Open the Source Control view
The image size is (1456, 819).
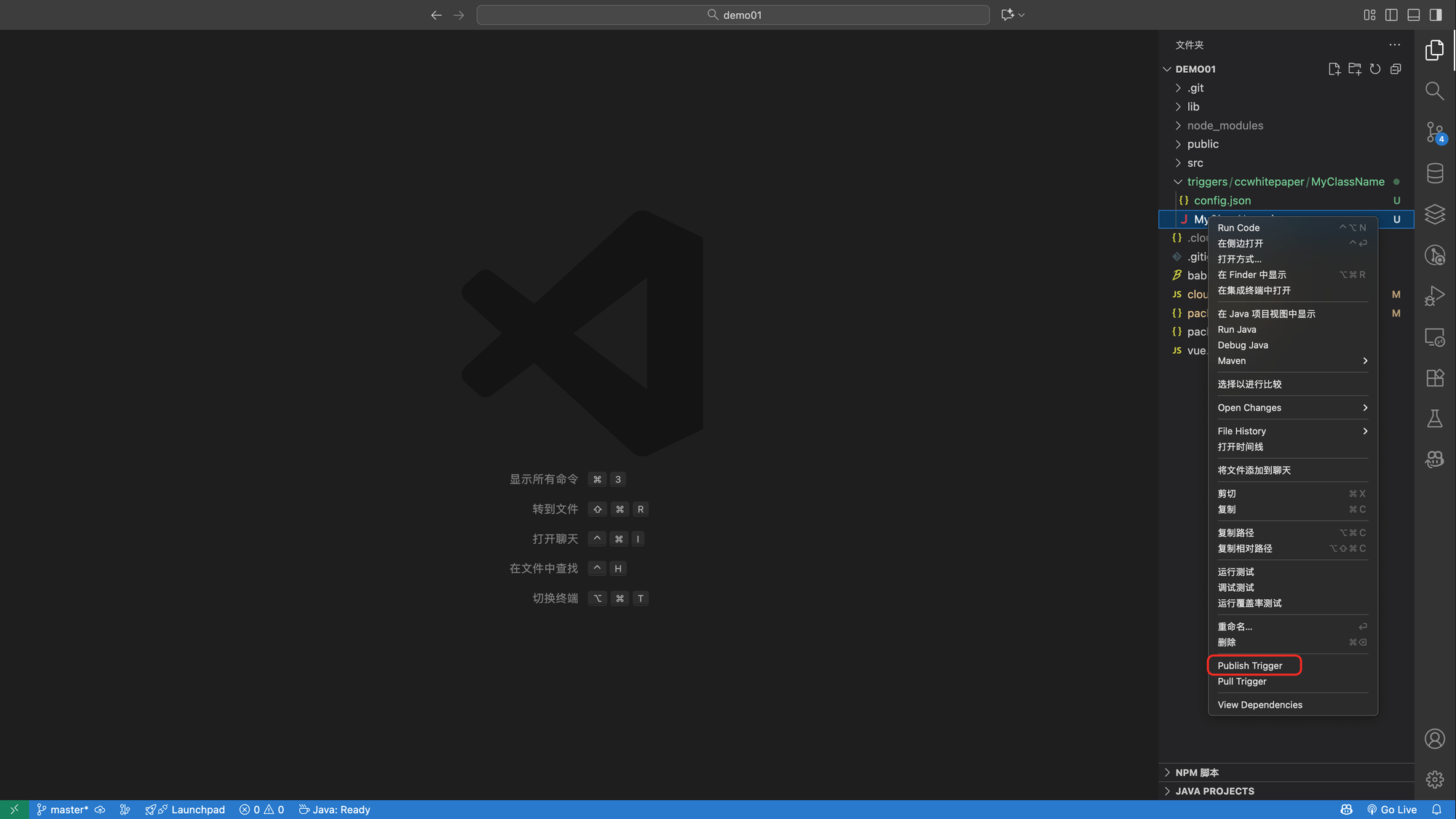tap(1434, 132)
